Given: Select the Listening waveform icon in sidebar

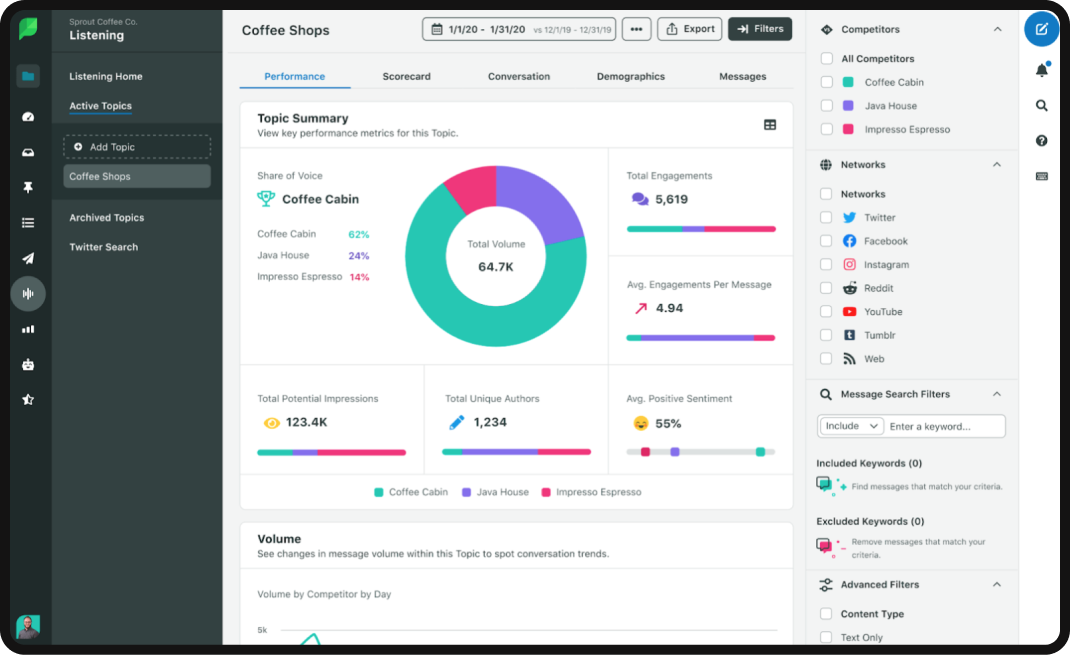Looking at the screenshot, I should tap(28, 293).
